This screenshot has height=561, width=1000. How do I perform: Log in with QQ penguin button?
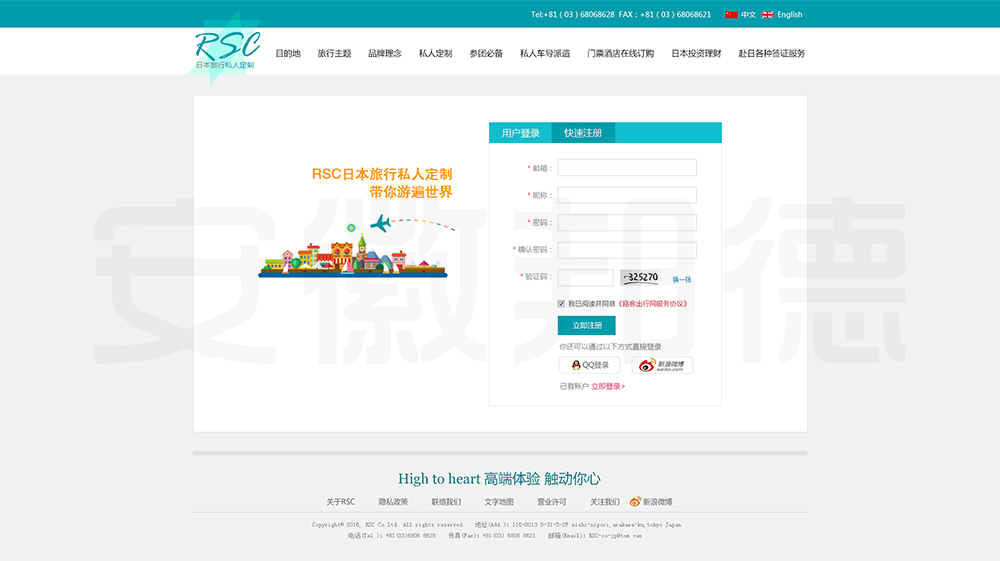(590, 365)
